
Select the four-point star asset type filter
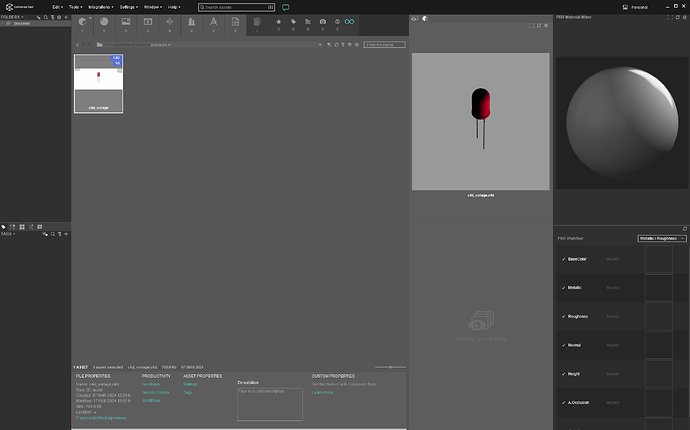pyautogui.click(x=169, y=22)
